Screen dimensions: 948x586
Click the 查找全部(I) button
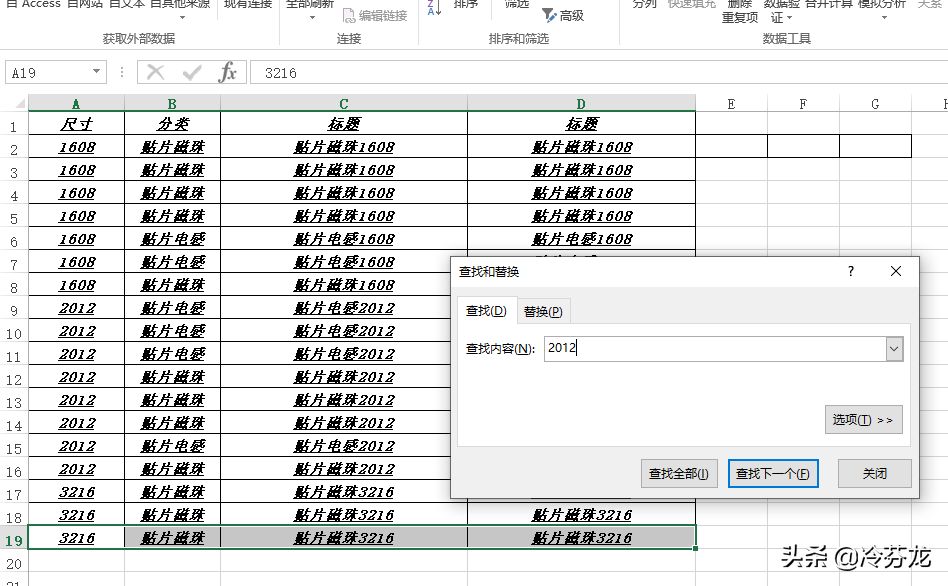[679, 474]
